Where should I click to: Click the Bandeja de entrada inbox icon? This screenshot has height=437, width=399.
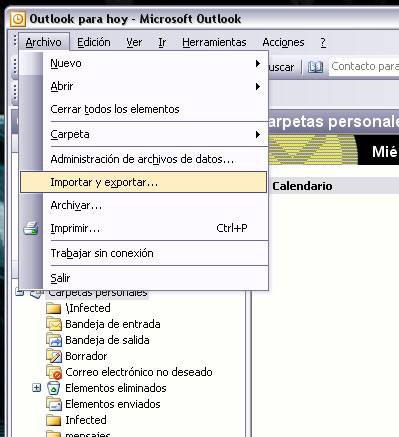tap(54, 324)
